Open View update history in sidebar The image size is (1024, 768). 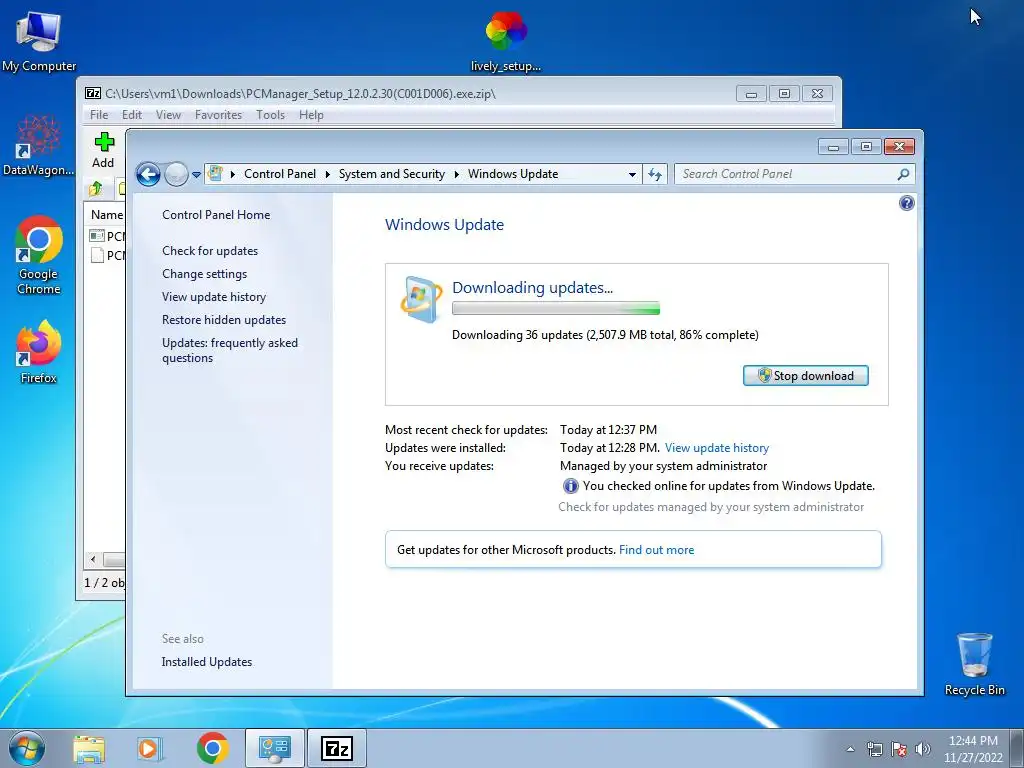(x=214, y=297)
